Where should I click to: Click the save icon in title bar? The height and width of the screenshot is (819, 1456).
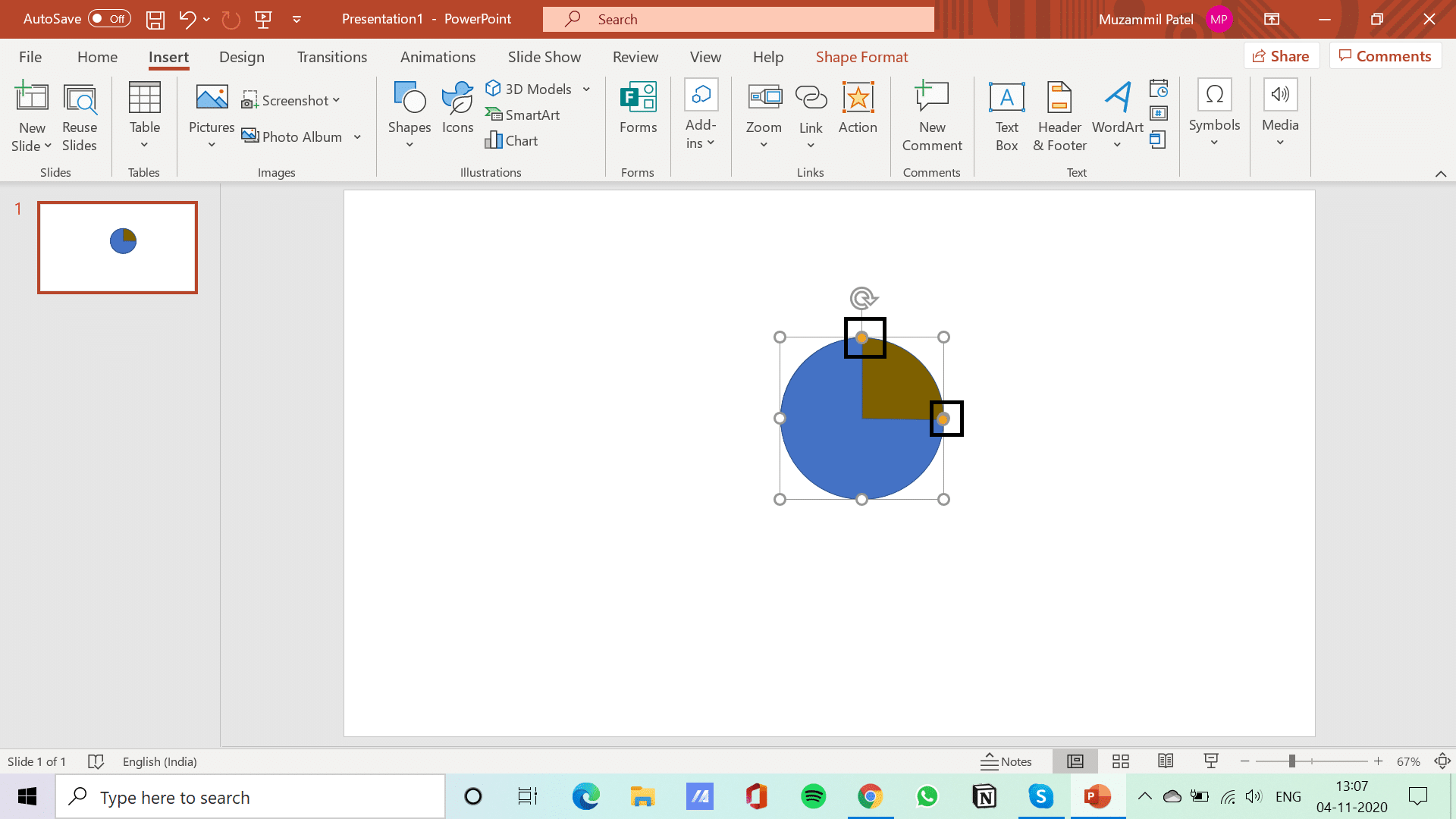(x=155, y=19)
